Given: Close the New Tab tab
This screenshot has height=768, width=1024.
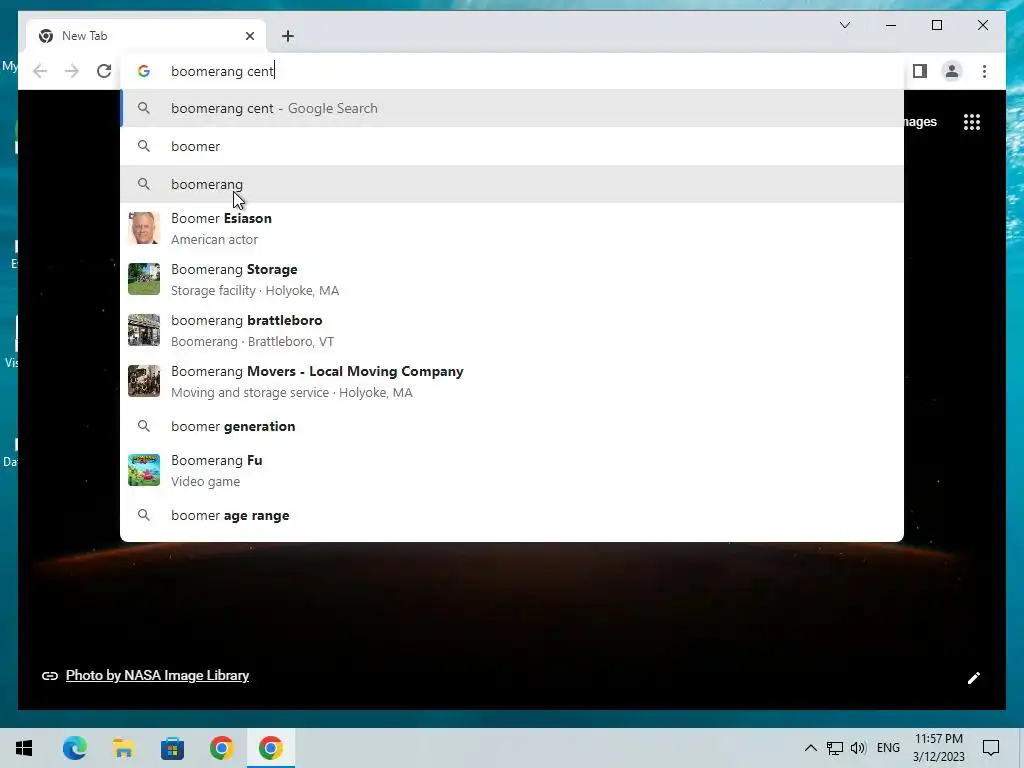Looking at the screenshot, I should [249, 36].
